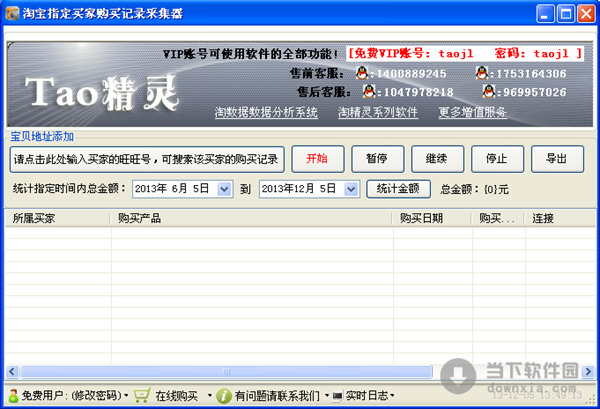Click the free user person icon

click(13, 396)
